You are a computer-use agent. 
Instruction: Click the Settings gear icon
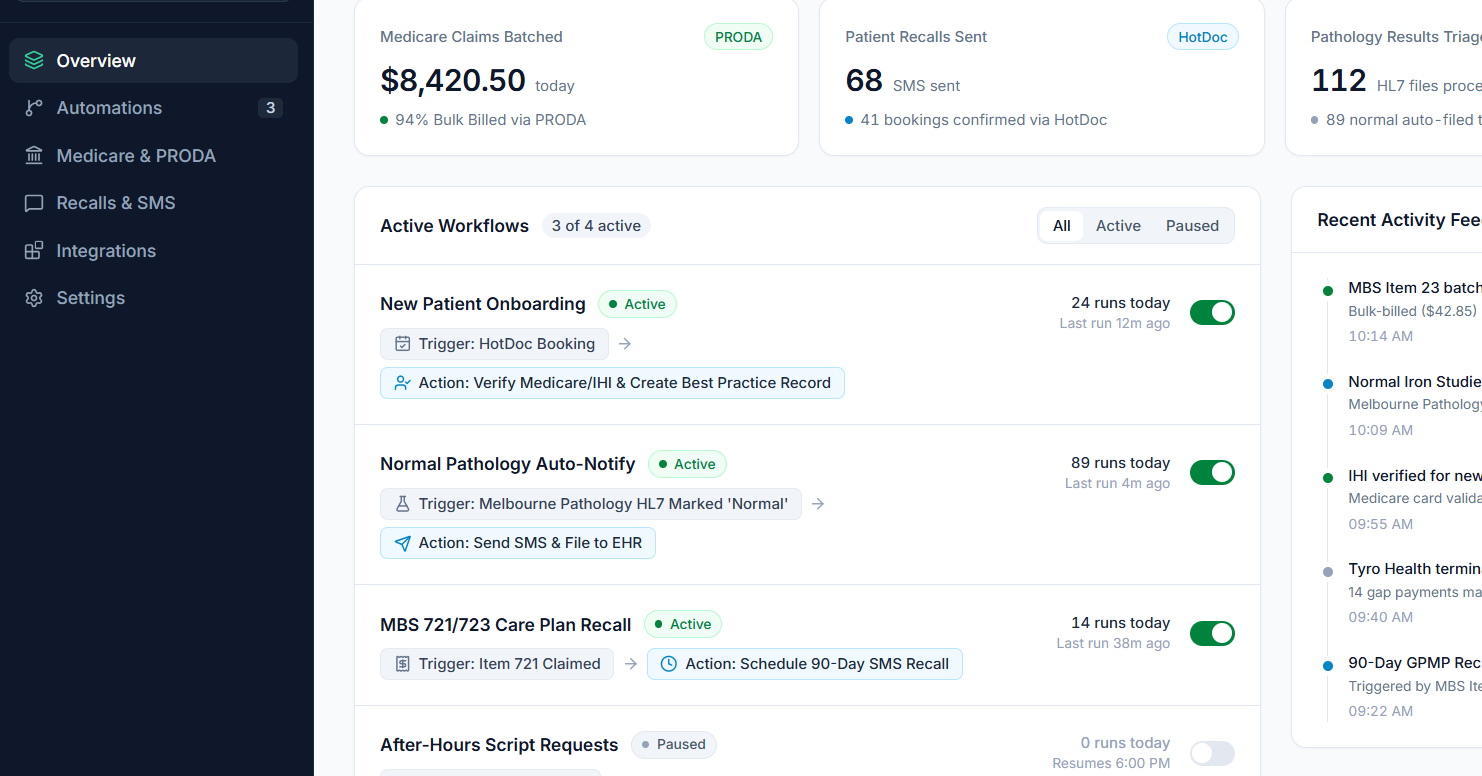pos(34,298)
